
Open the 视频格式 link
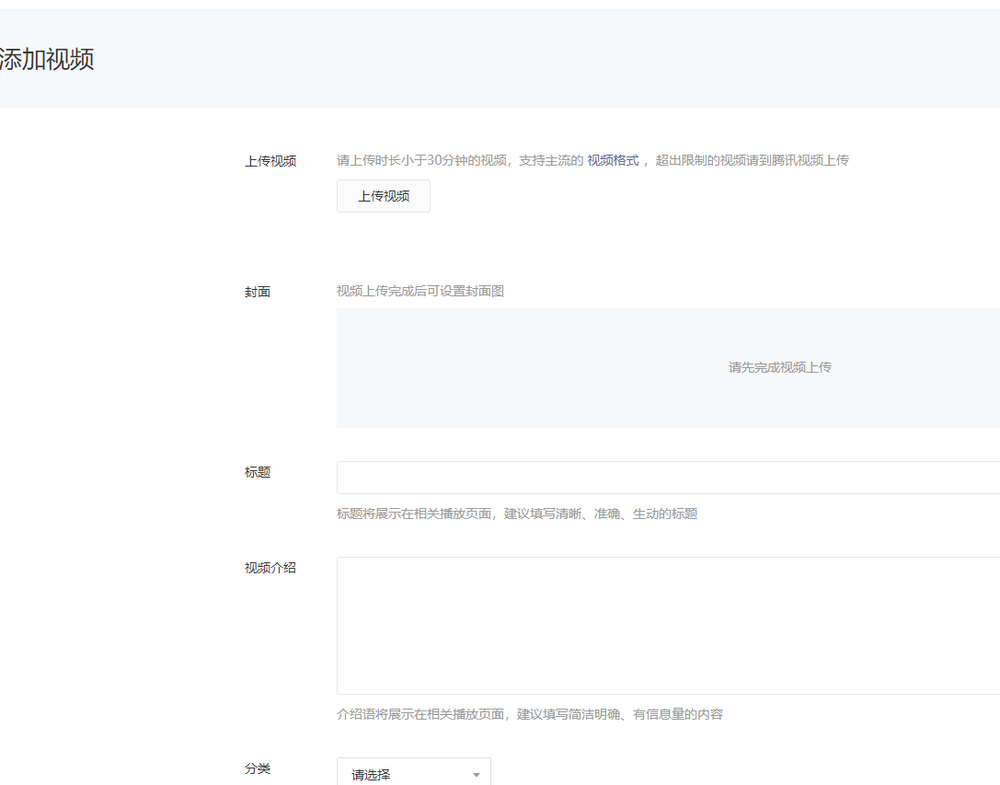point(613,161)
